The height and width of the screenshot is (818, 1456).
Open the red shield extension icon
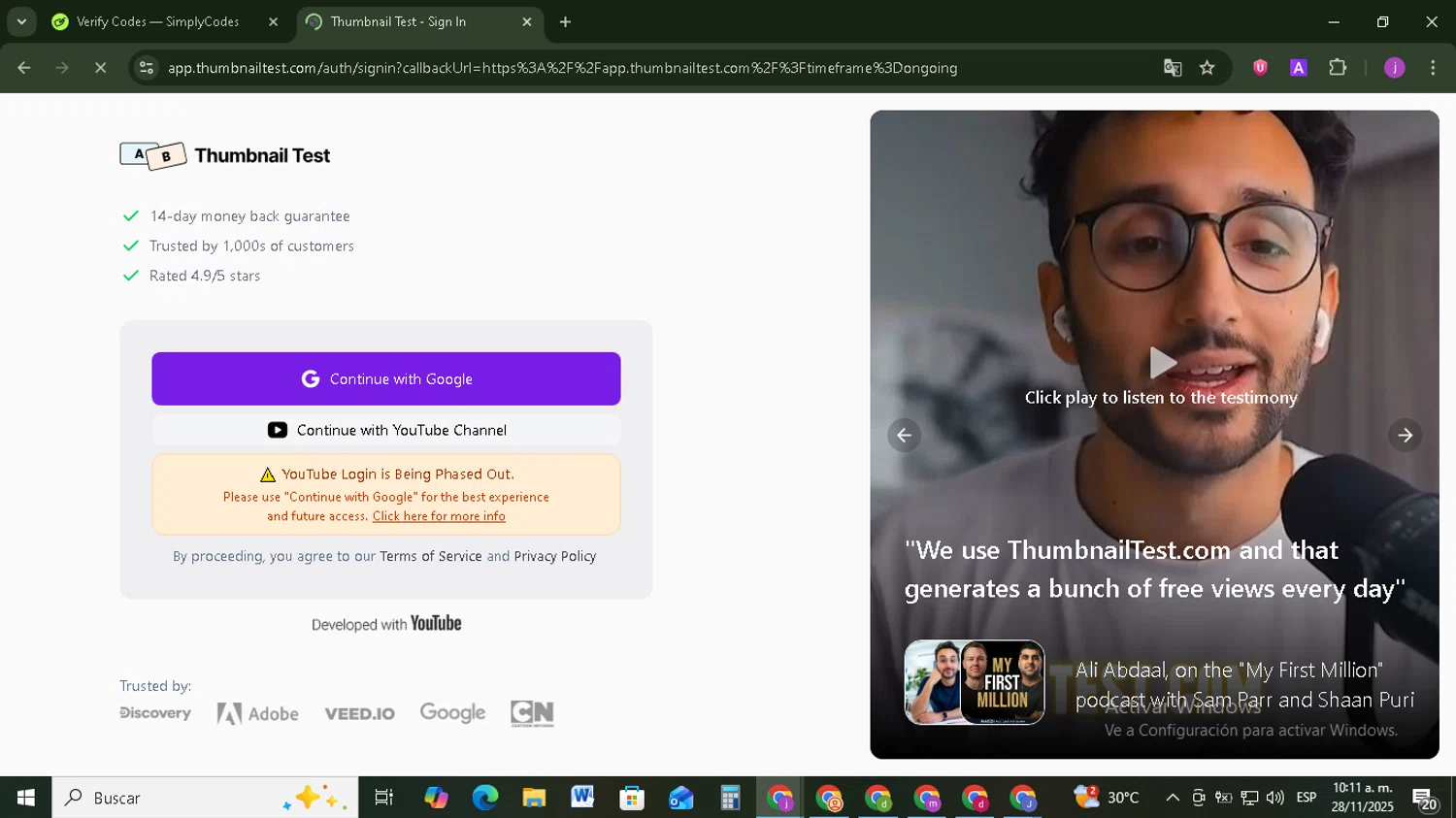point(1260,68)
